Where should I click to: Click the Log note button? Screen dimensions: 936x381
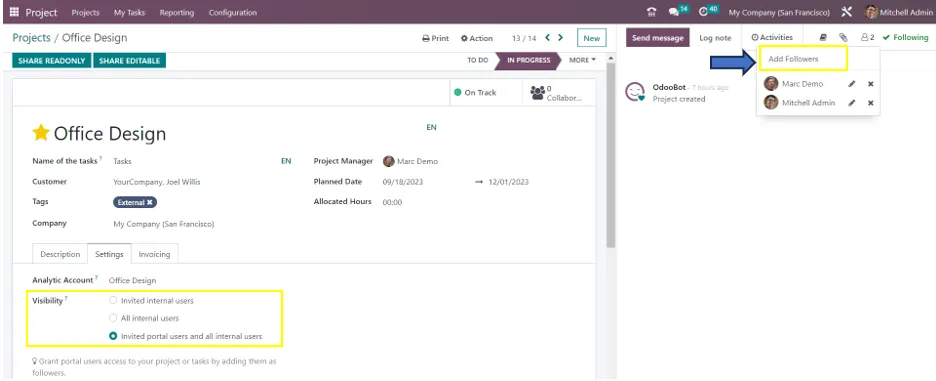point(715,38)
